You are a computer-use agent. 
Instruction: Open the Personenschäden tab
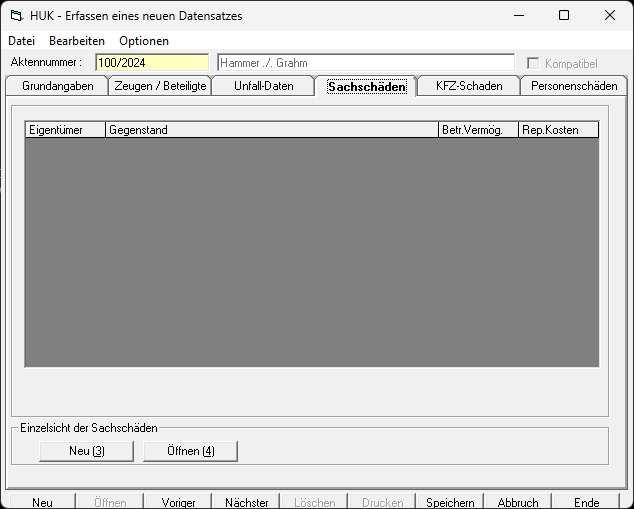pyautogui.click(x=573, y=86)
